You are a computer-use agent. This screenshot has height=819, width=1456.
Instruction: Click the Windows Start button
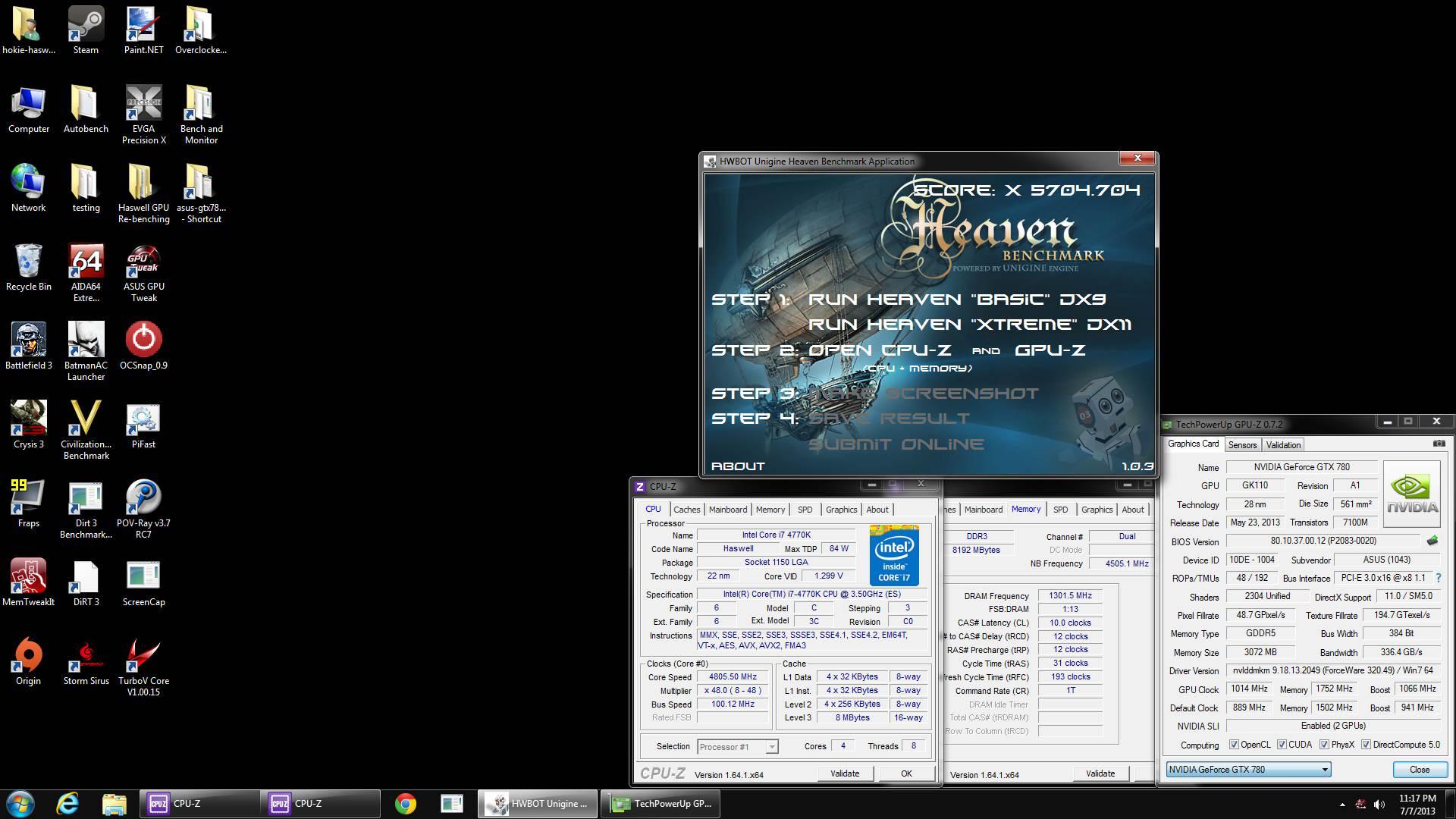coord(20,804)
